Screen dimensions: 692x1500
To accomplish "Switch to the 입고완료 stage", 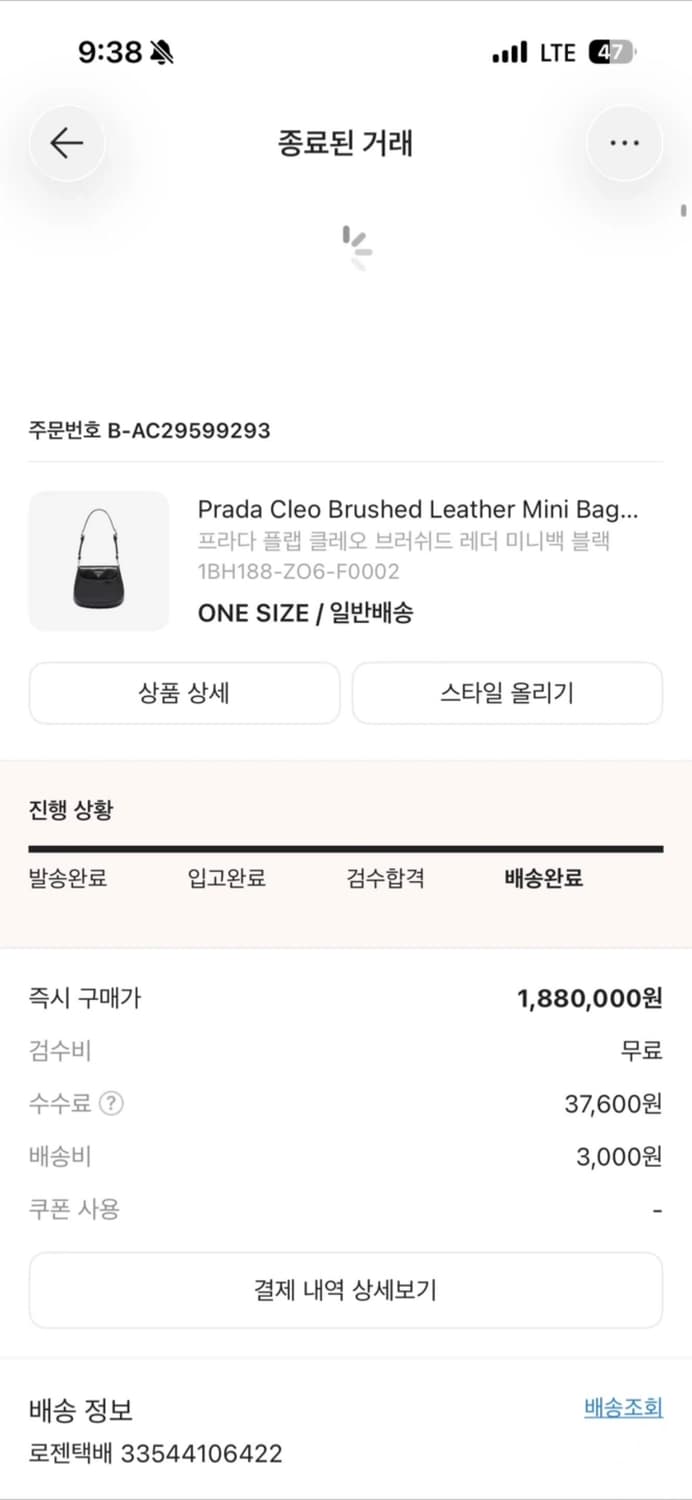I will 226,878.
